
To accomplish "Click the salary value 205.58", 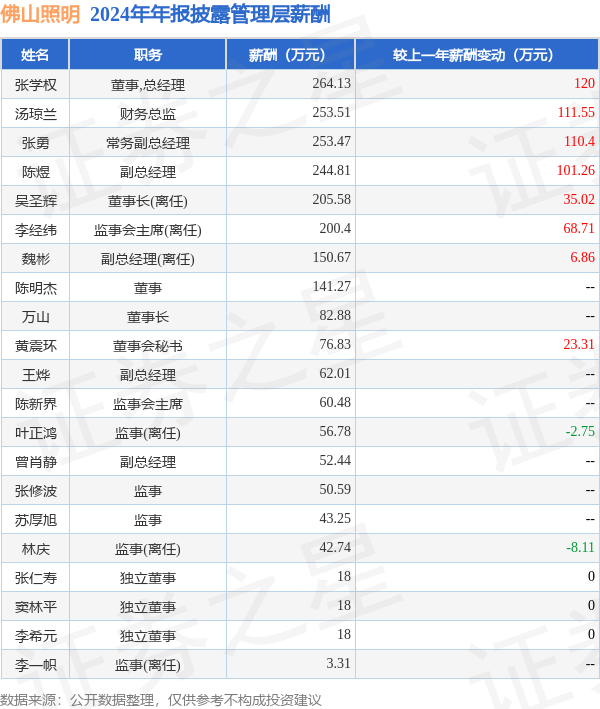I will coord(331,199).
